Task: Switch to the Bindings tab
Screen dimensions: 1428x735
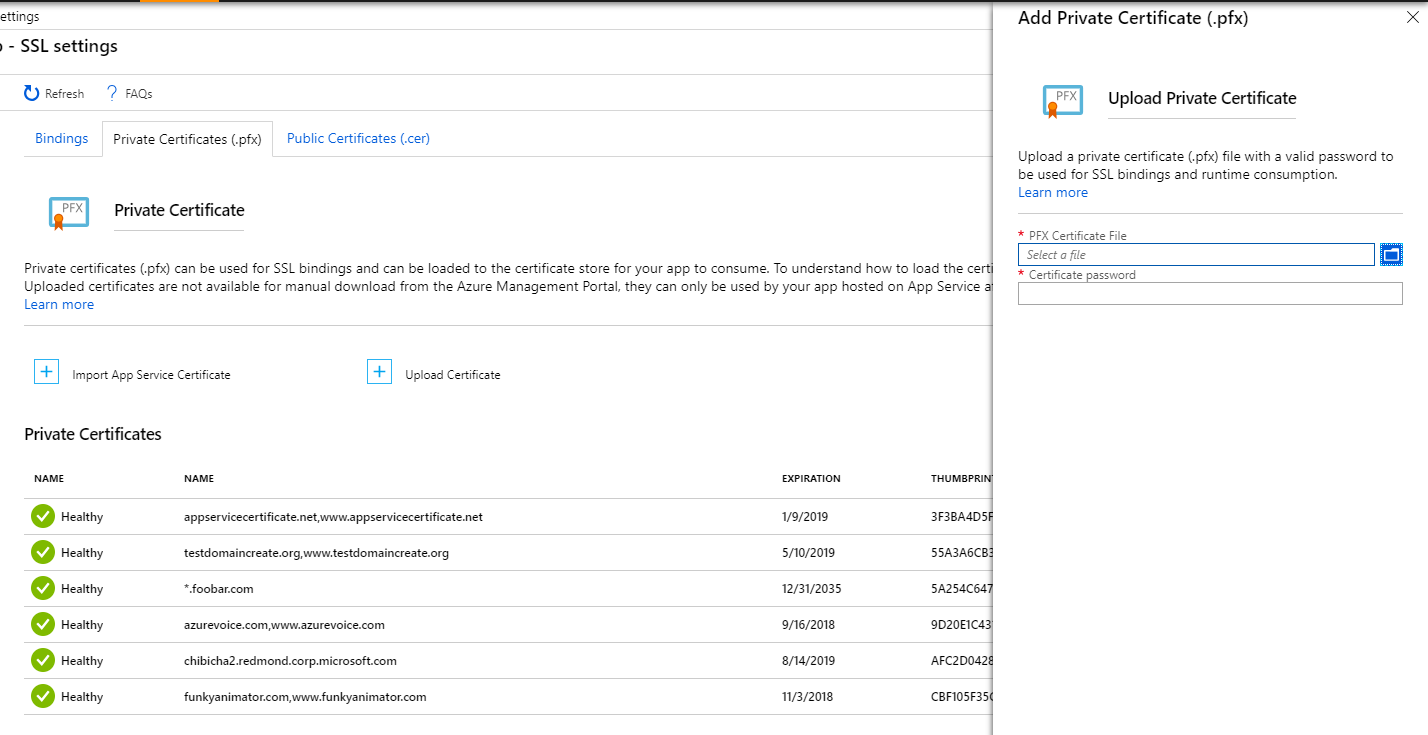Action: [62, 139]
